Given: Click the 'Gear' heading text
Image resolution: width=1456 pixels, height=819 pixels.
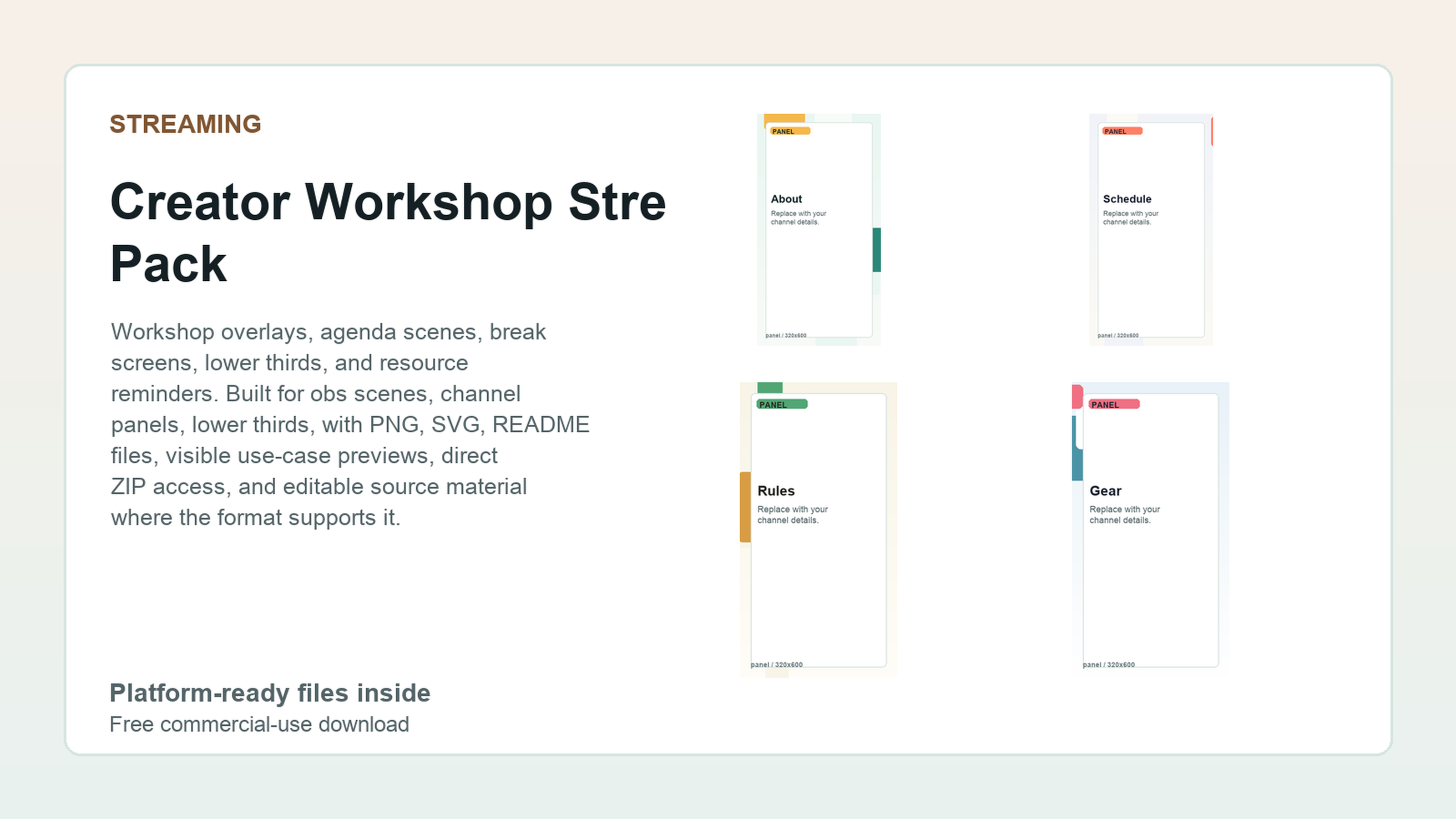Looking at the screenshot, I should (x=1106, y=490).
